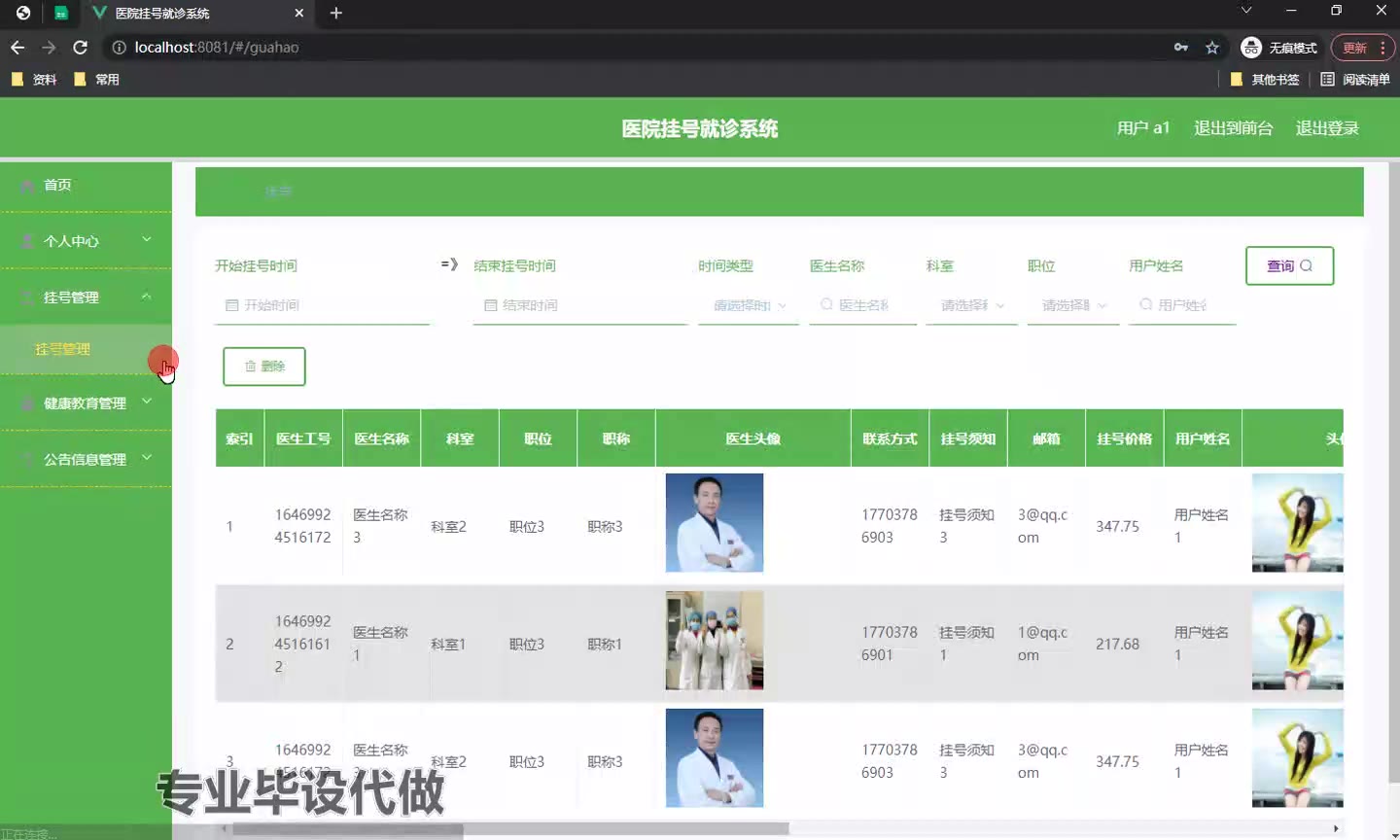Bookmark this page with the star icon

click(1211, 48)
